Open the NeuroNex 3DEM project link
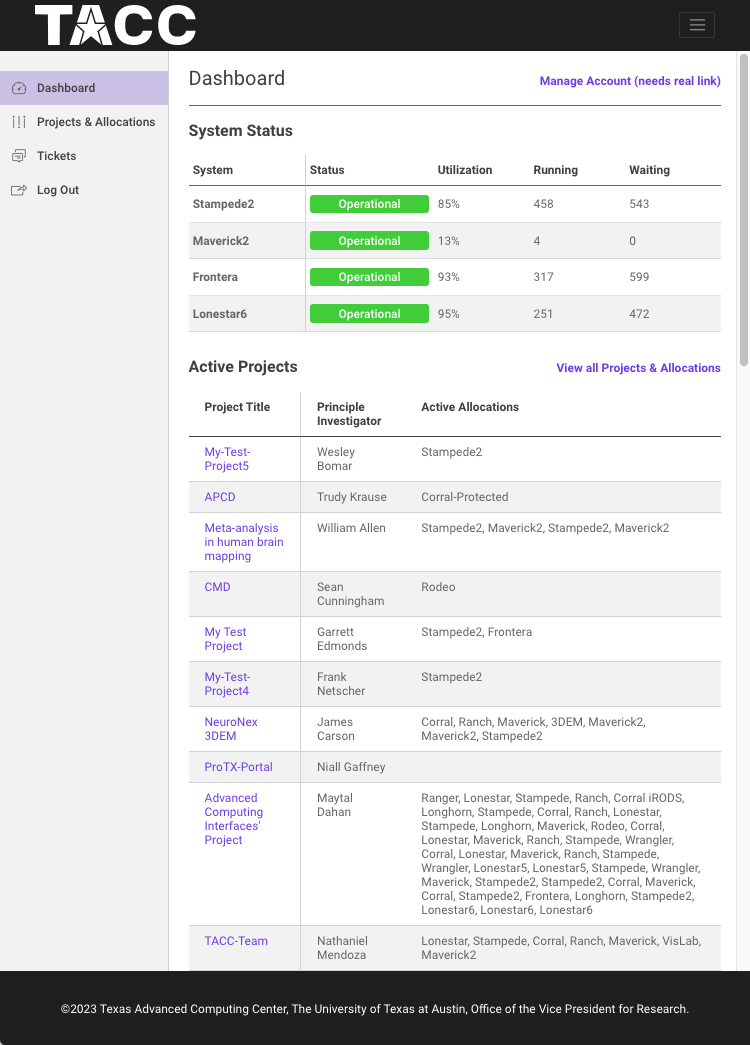The image size is (750, 1045). [231, 729]
